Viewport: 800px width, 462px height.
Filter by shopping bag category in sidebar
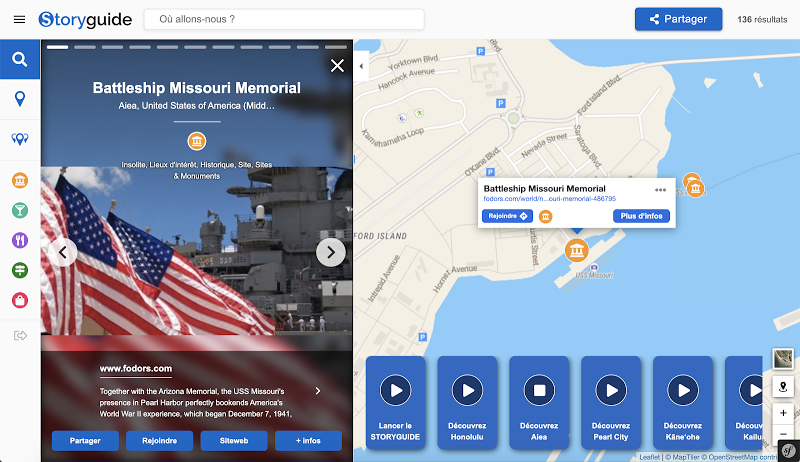pyautogui.click(x=20, y=300)
